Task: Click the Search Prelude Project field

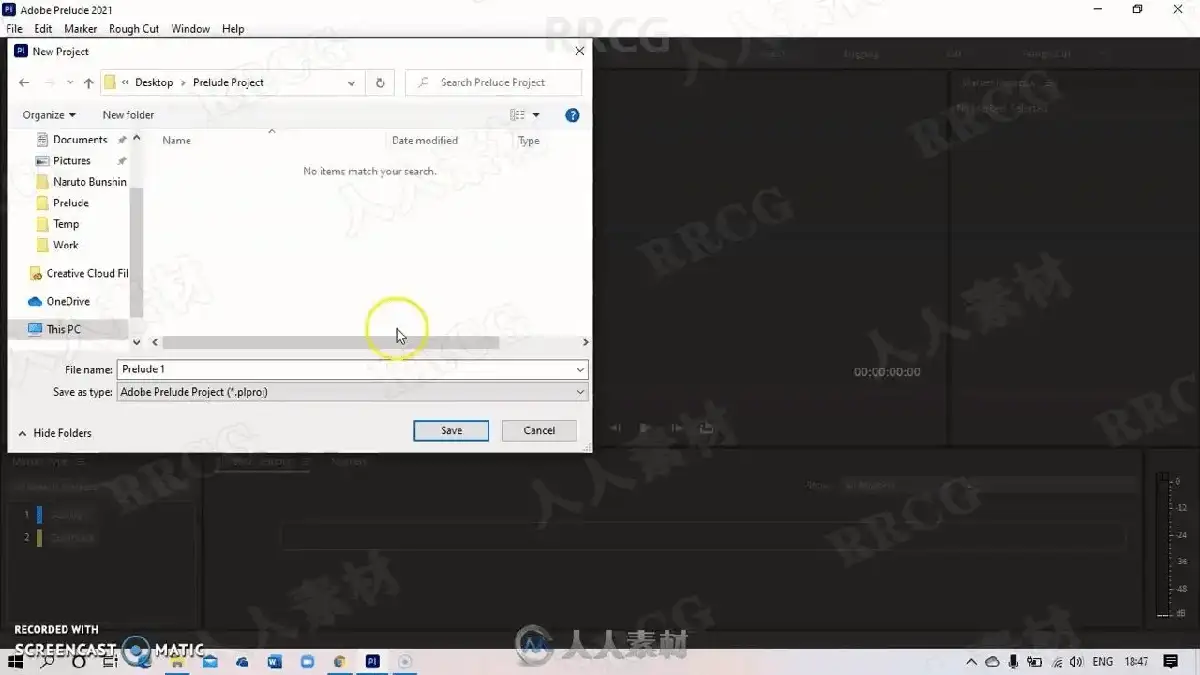Action: tap(493, 83)
